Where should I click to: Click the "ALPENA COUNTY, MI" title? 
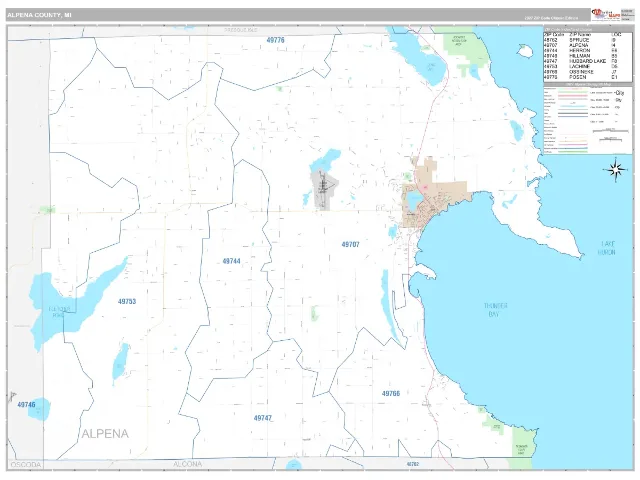point(39,15)
